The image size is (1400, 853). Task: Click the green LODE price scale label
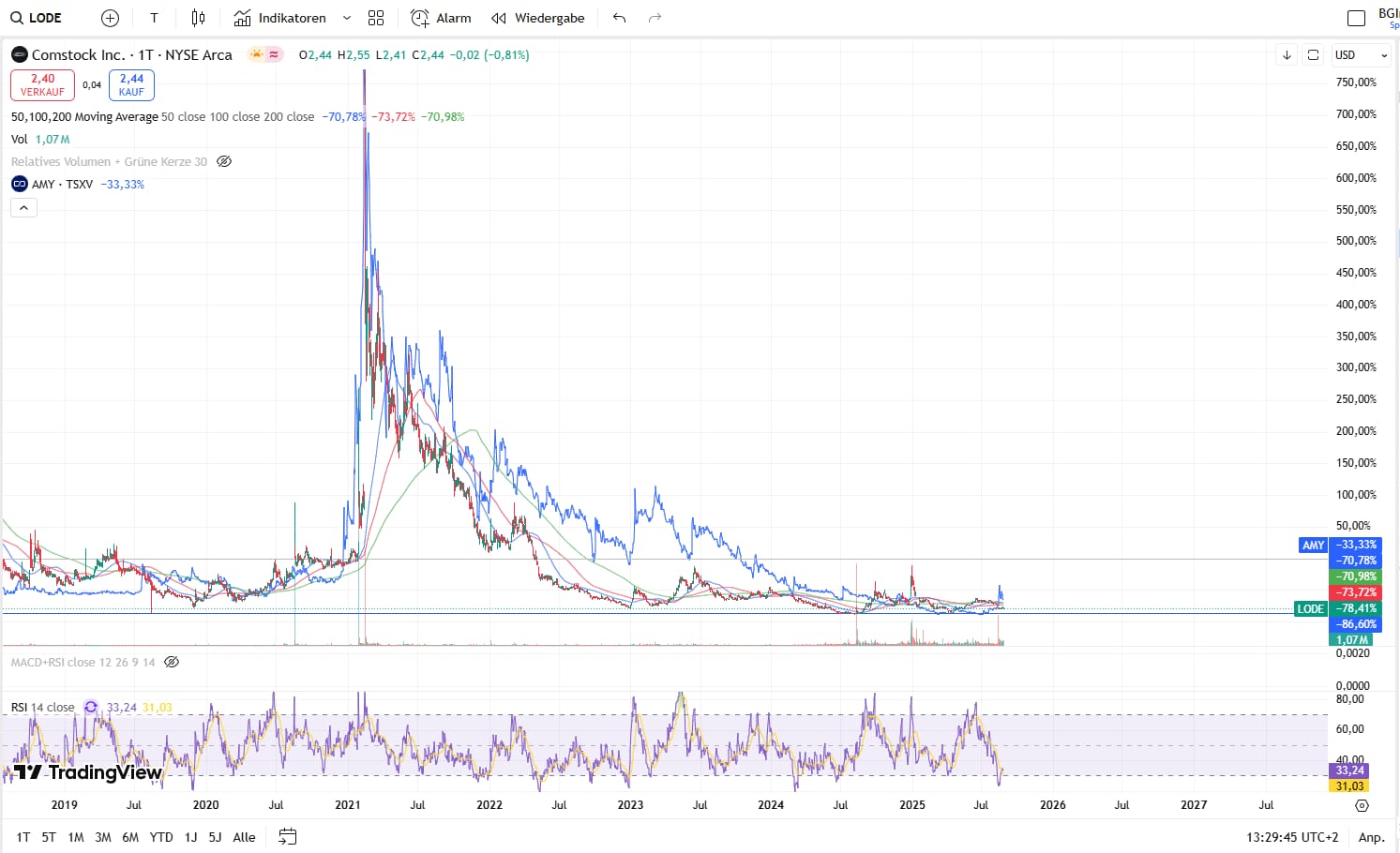pos(1310,609)
